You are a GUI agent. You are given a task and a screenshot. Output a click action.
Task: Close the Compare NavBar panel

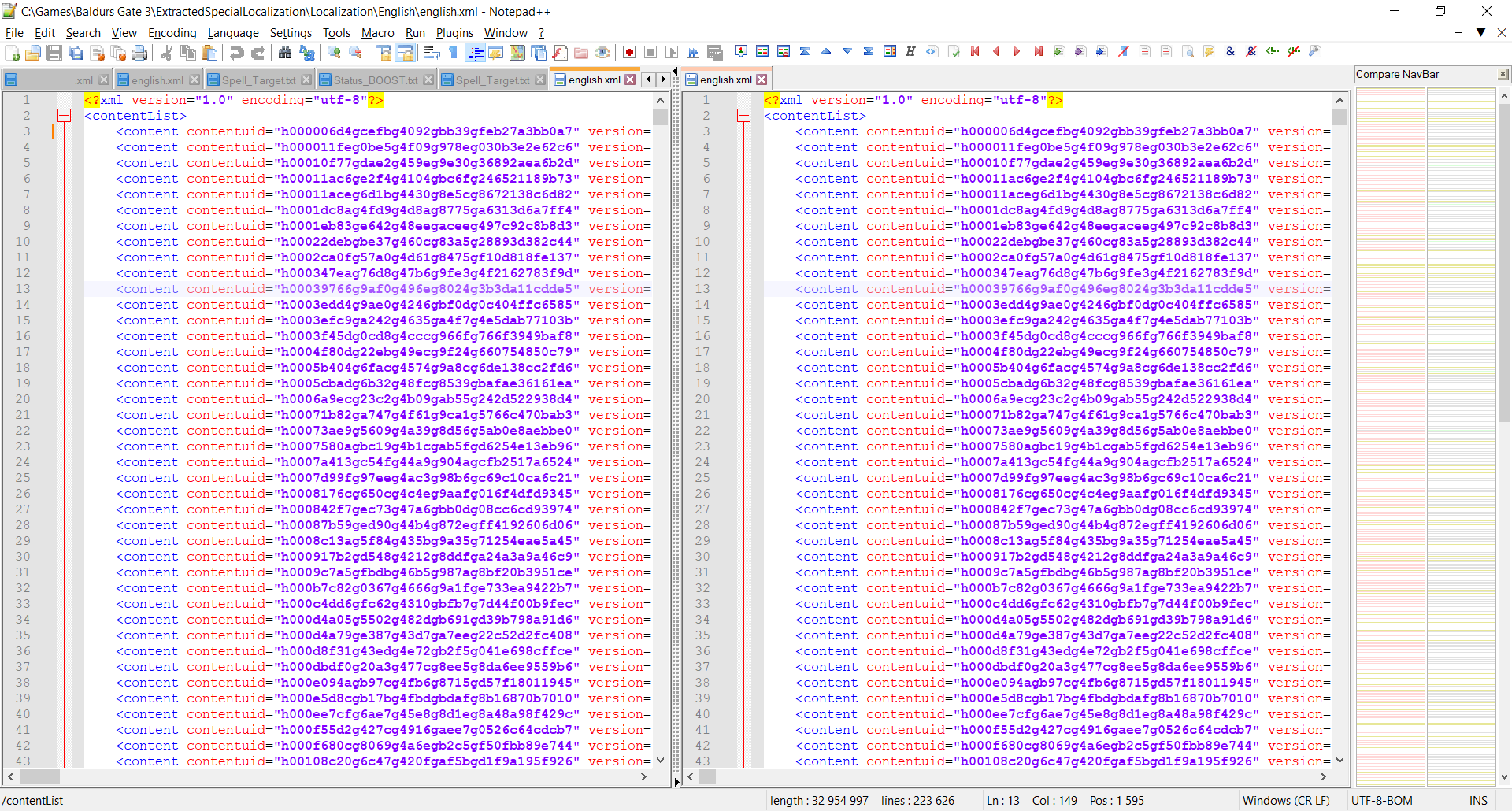pos(1503,74)
